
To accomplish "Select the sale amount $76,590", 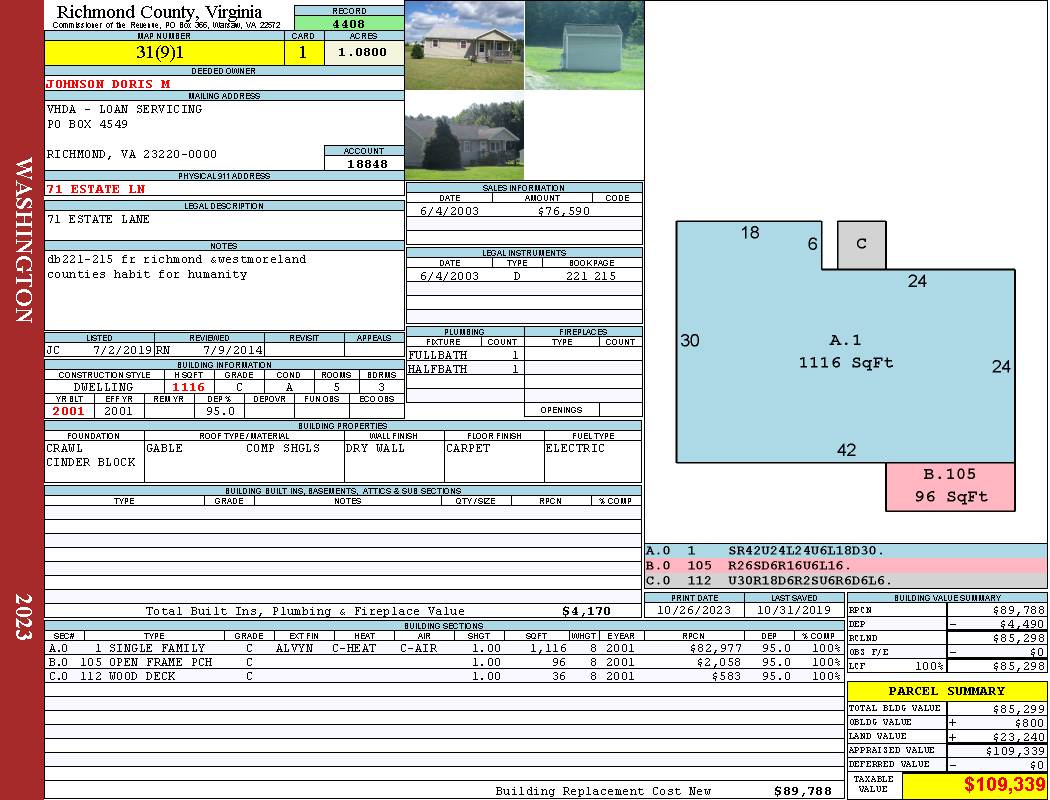I will (x=563, y=211).
